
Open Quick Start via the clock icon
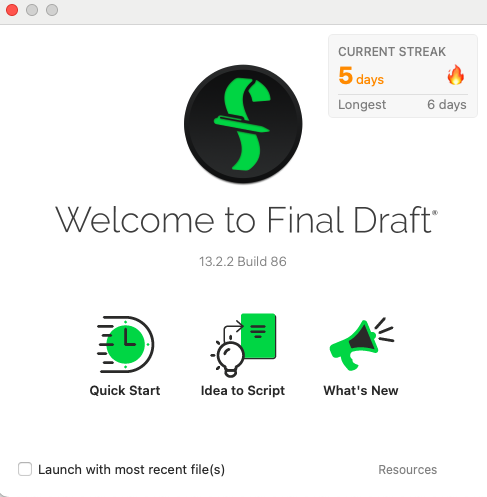pyautogui.click(x=125, y=344)
